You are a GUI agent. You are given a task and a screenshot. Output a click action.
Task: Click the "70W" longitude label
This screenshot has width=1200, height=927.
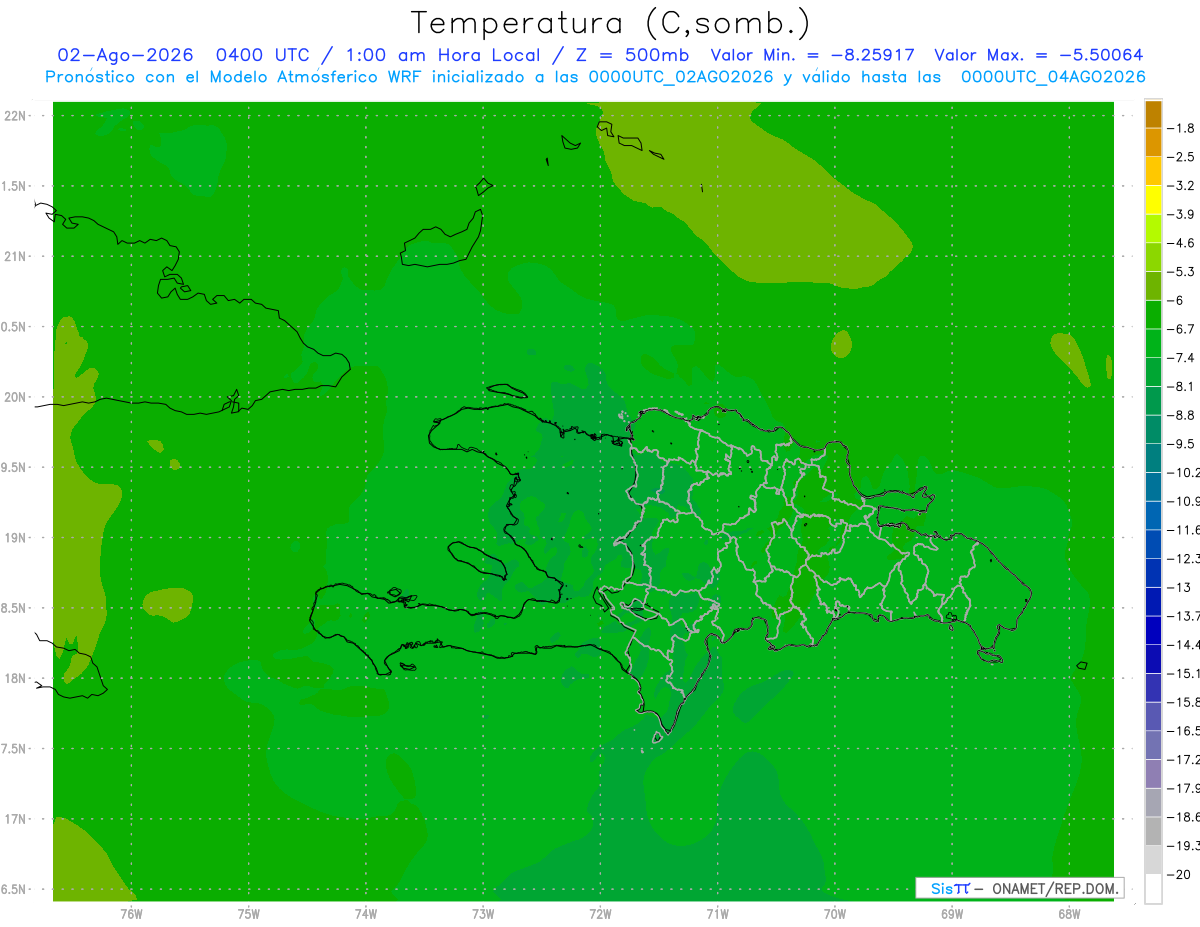[x=834, y=913]
